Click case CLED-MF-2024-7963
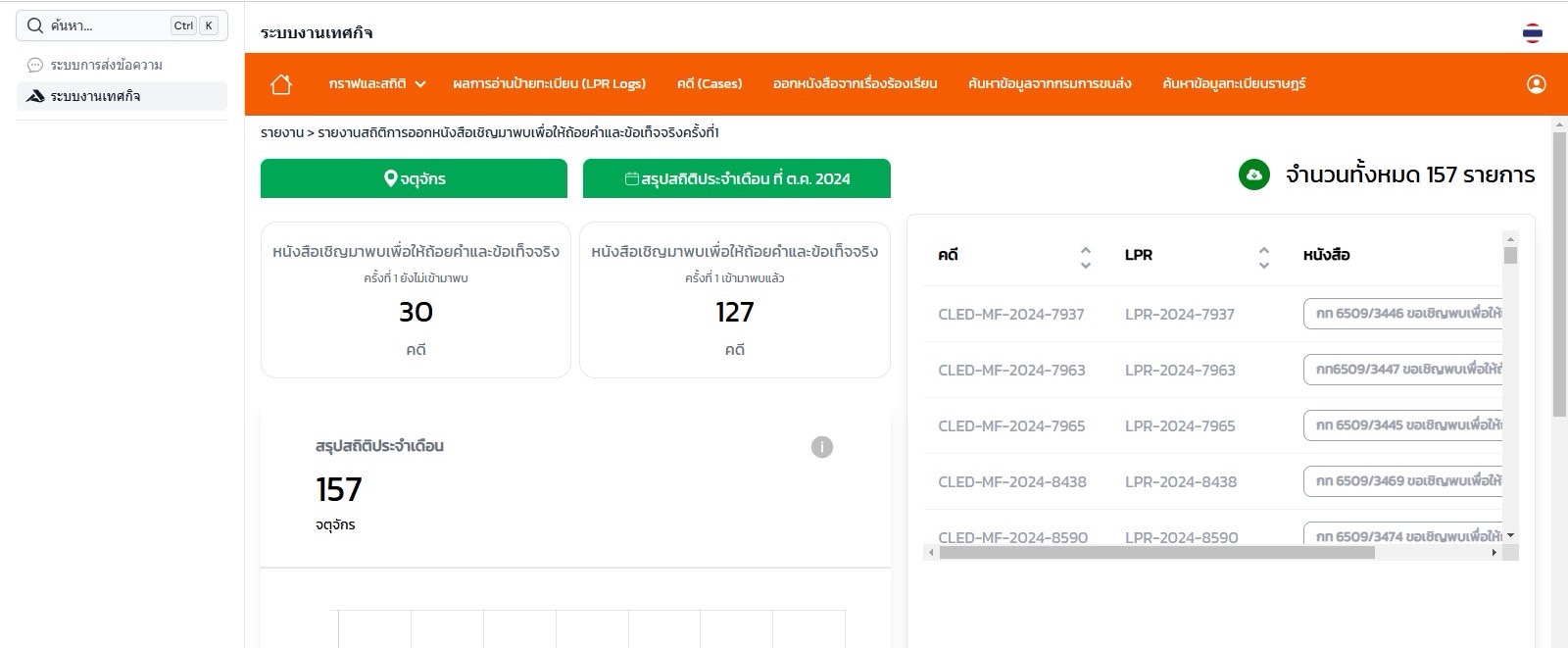The image size is (1568, 648). 1011,371
